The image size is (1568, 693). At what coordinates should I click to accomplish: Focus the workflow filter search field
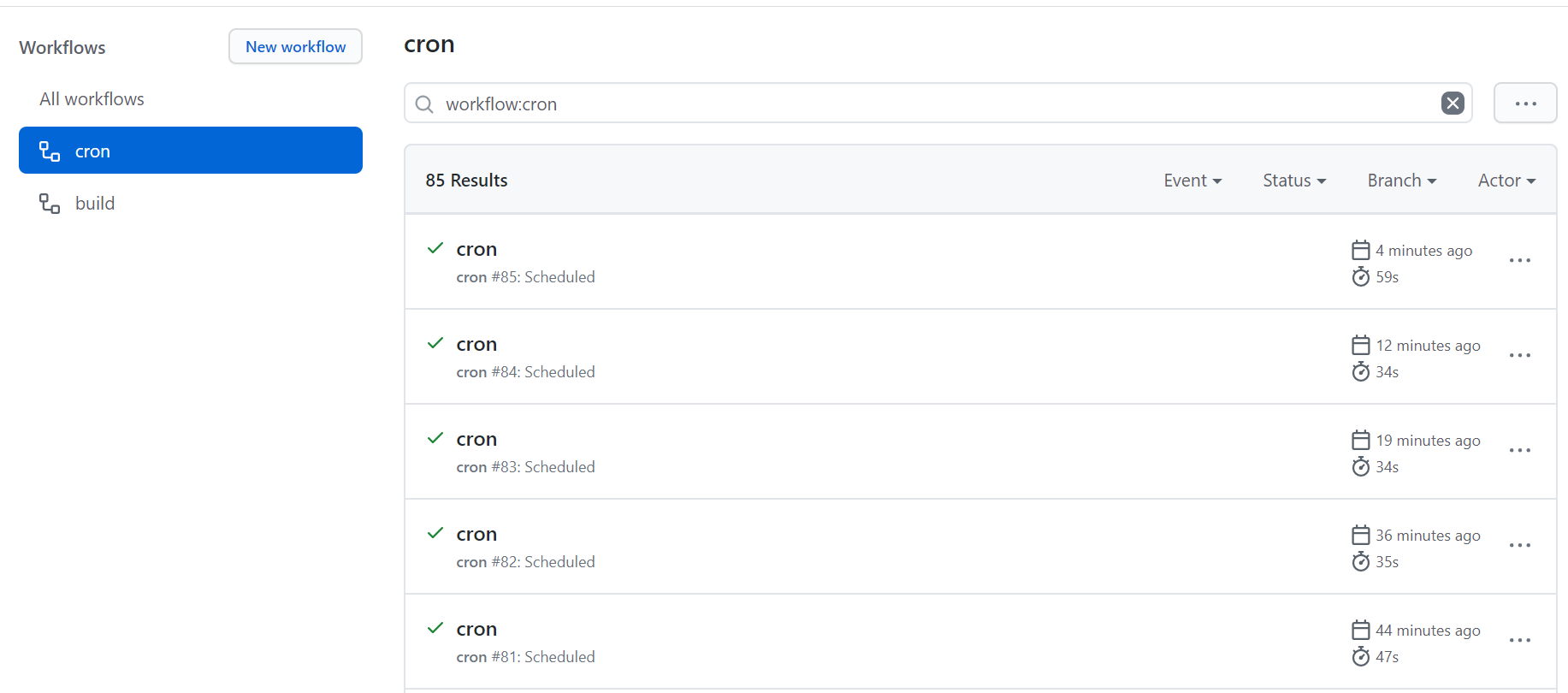(932, 104)
